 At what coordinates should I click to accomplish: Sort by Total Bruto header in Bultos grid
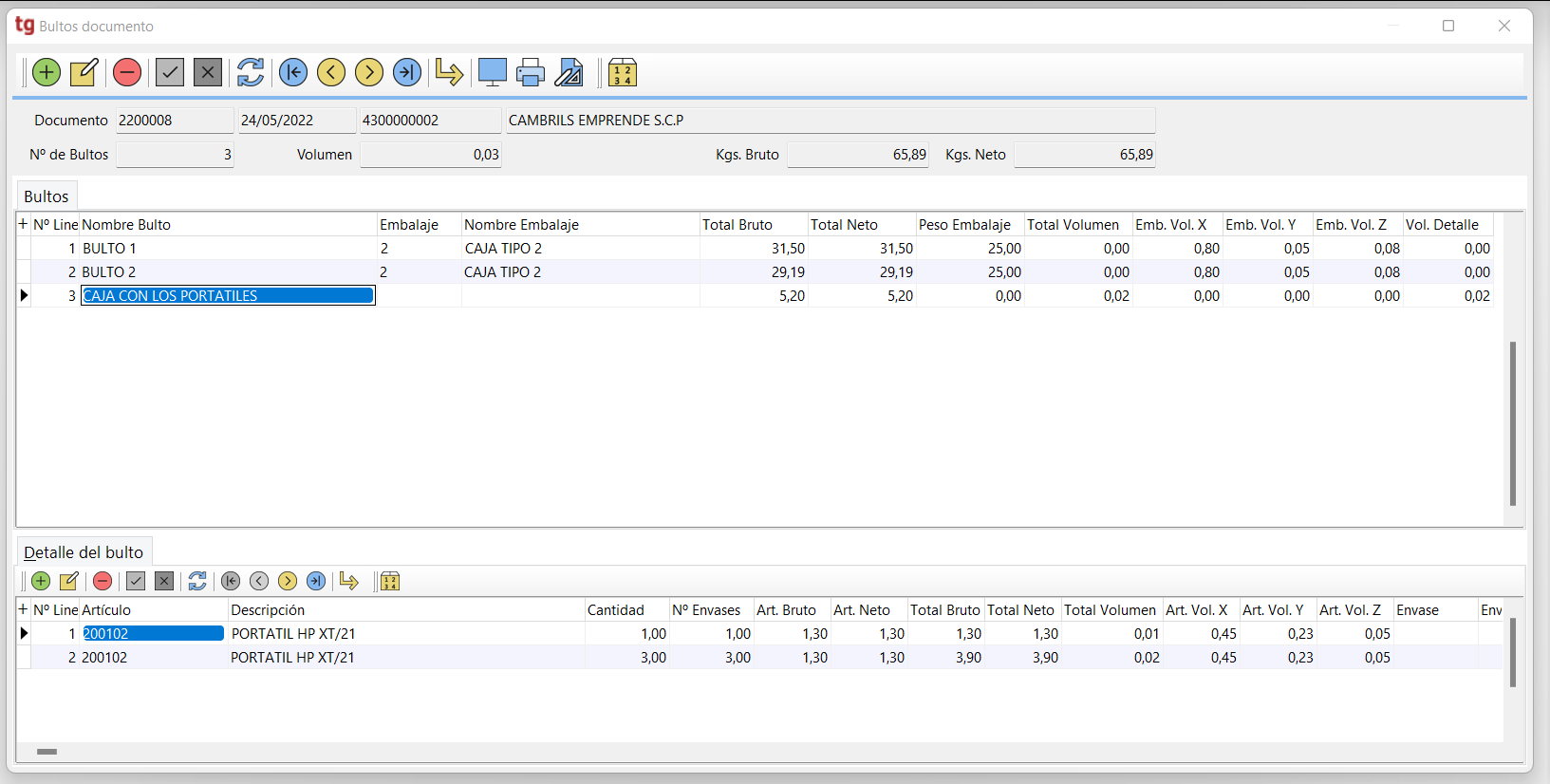tap(754, 225)
